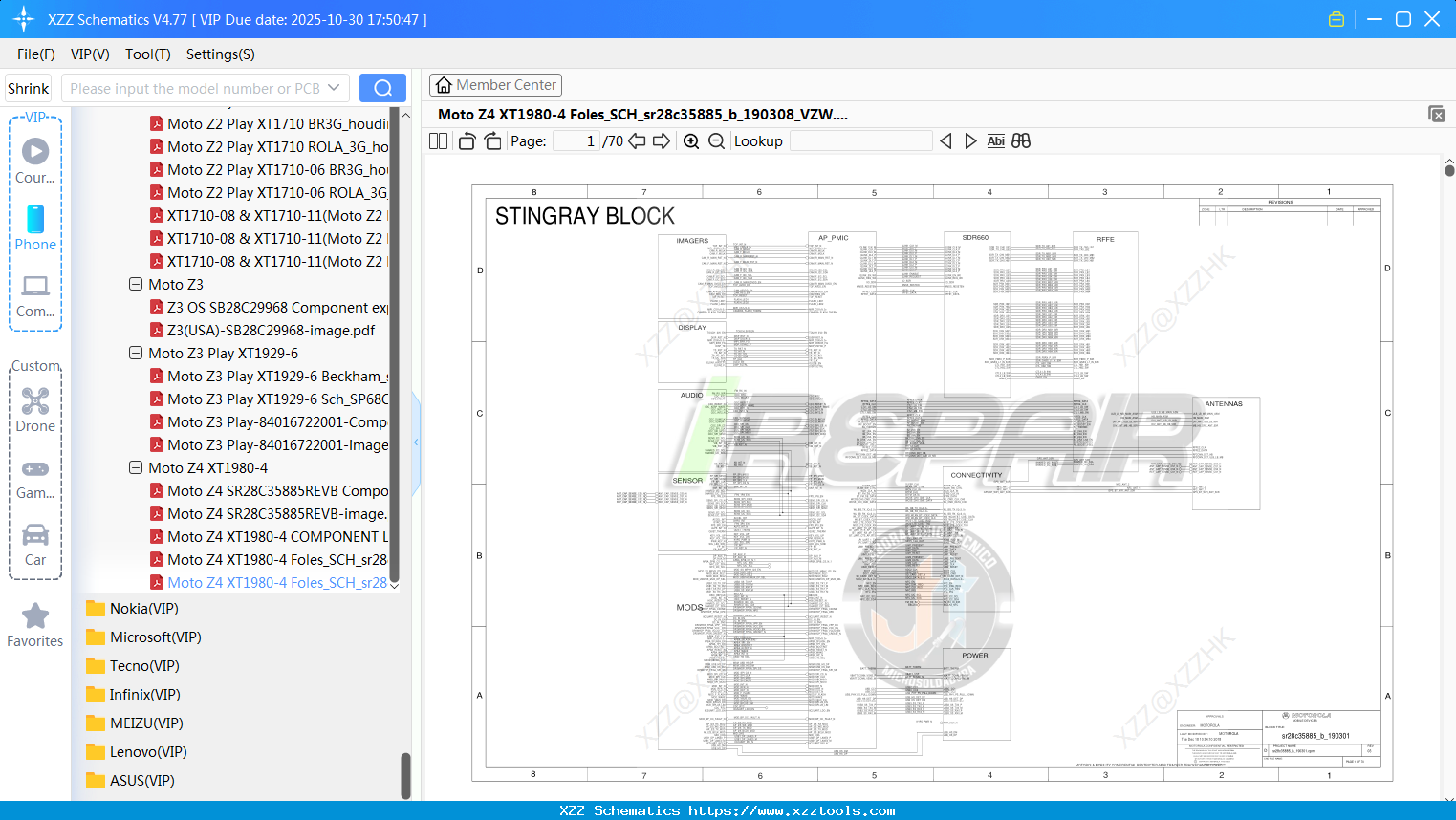Zoom in on the schematic
Screen dimensions: 1456x820
pos(691,141)
